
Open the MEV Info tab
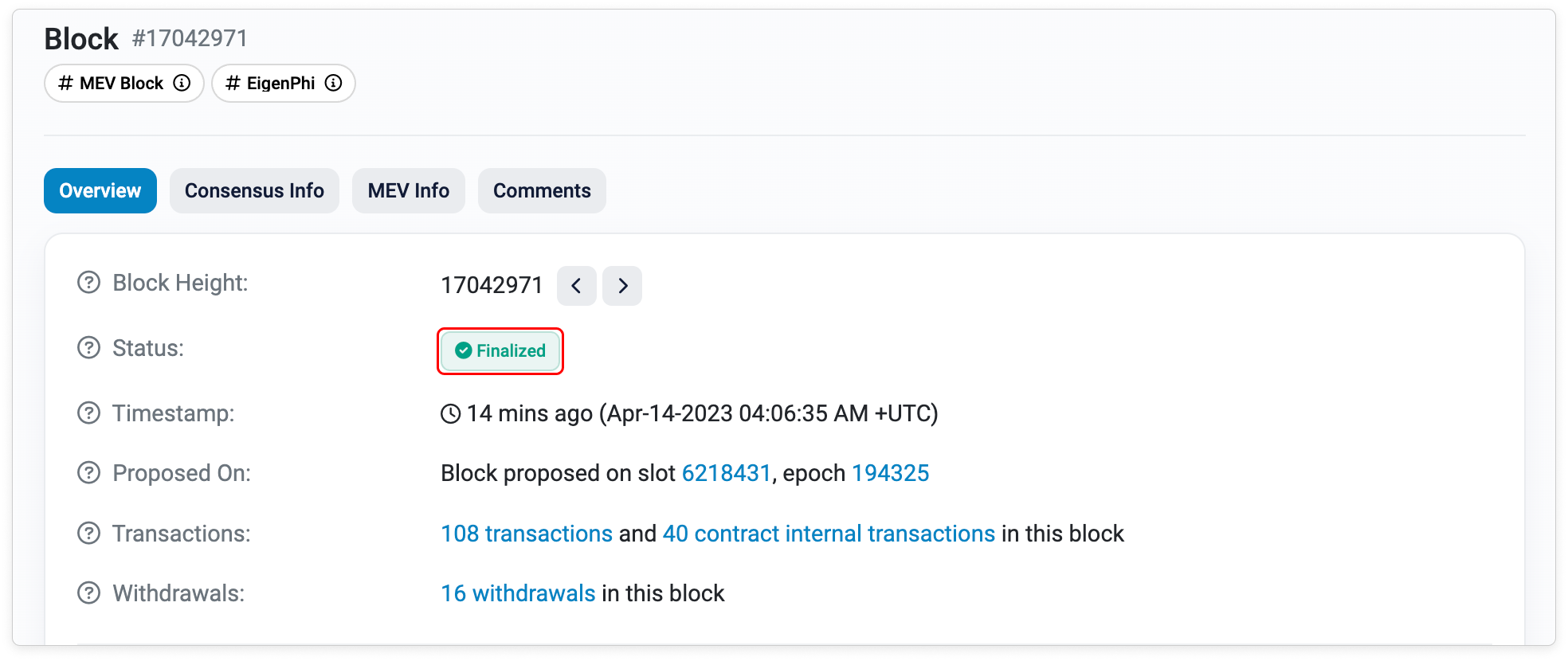point(408,191)
